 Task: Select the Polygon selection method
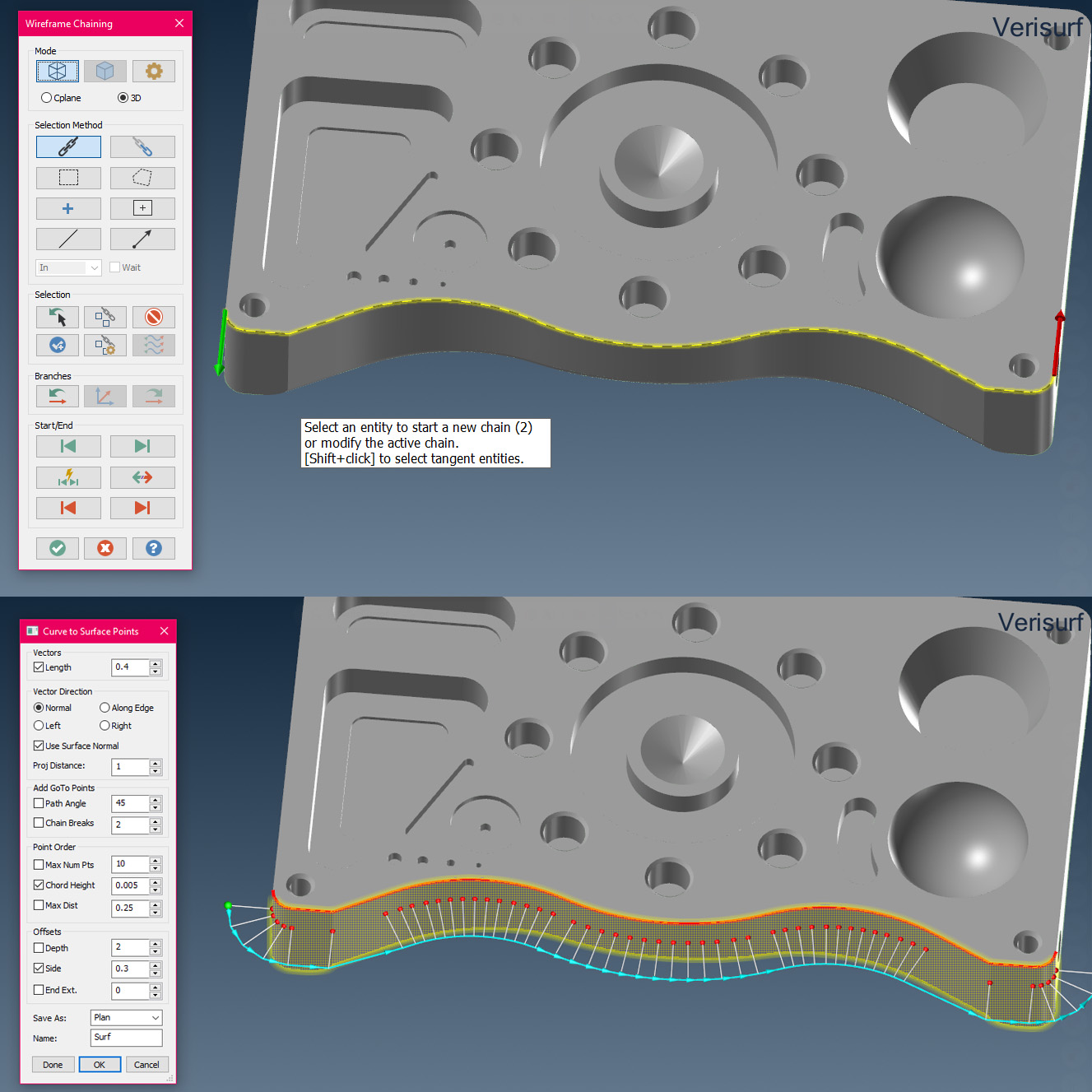pos(142,178)
